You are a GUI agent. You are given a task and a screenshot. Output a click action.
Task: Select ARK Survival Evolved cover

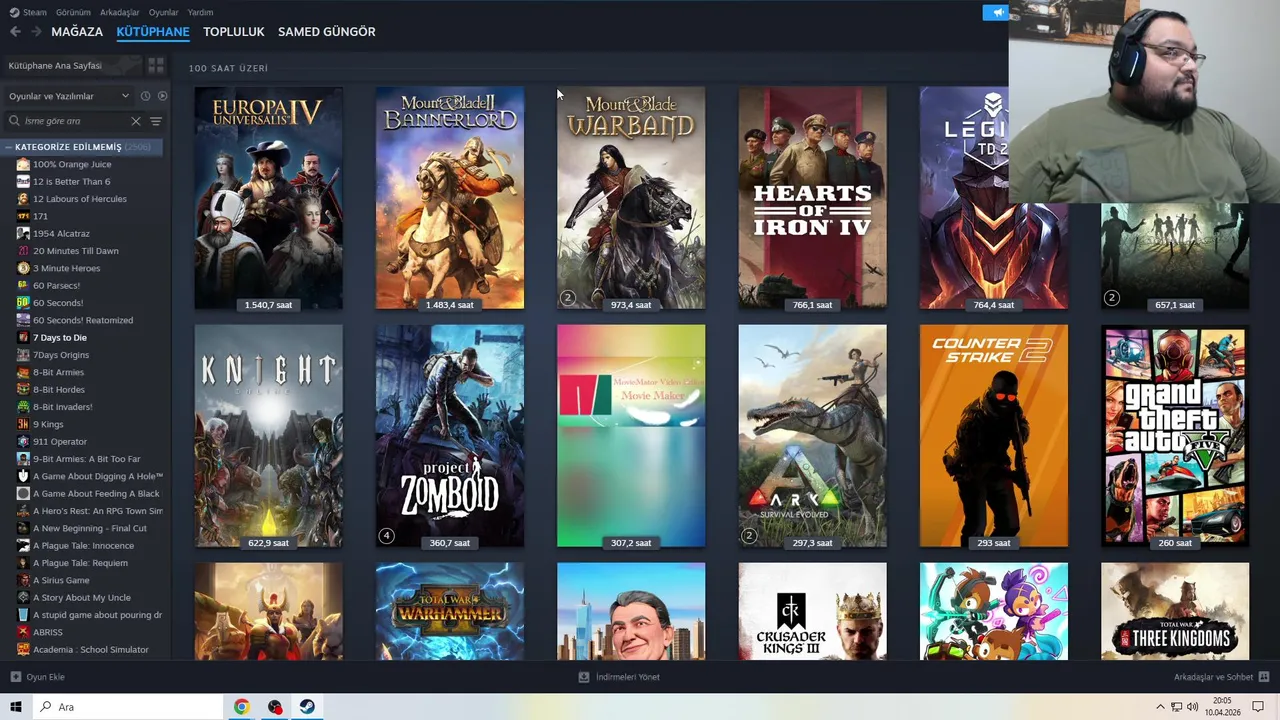pyautogui.click(x=812, y=436)
